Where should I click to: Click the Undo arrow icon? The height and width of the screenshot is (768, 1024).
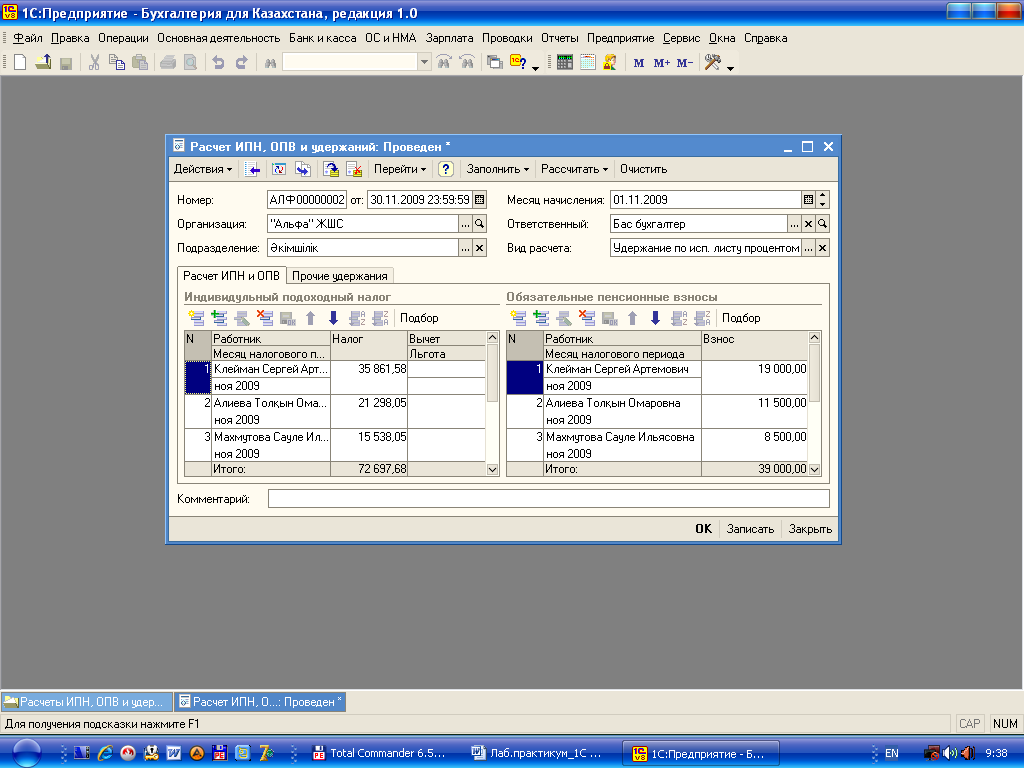point(218,63)
